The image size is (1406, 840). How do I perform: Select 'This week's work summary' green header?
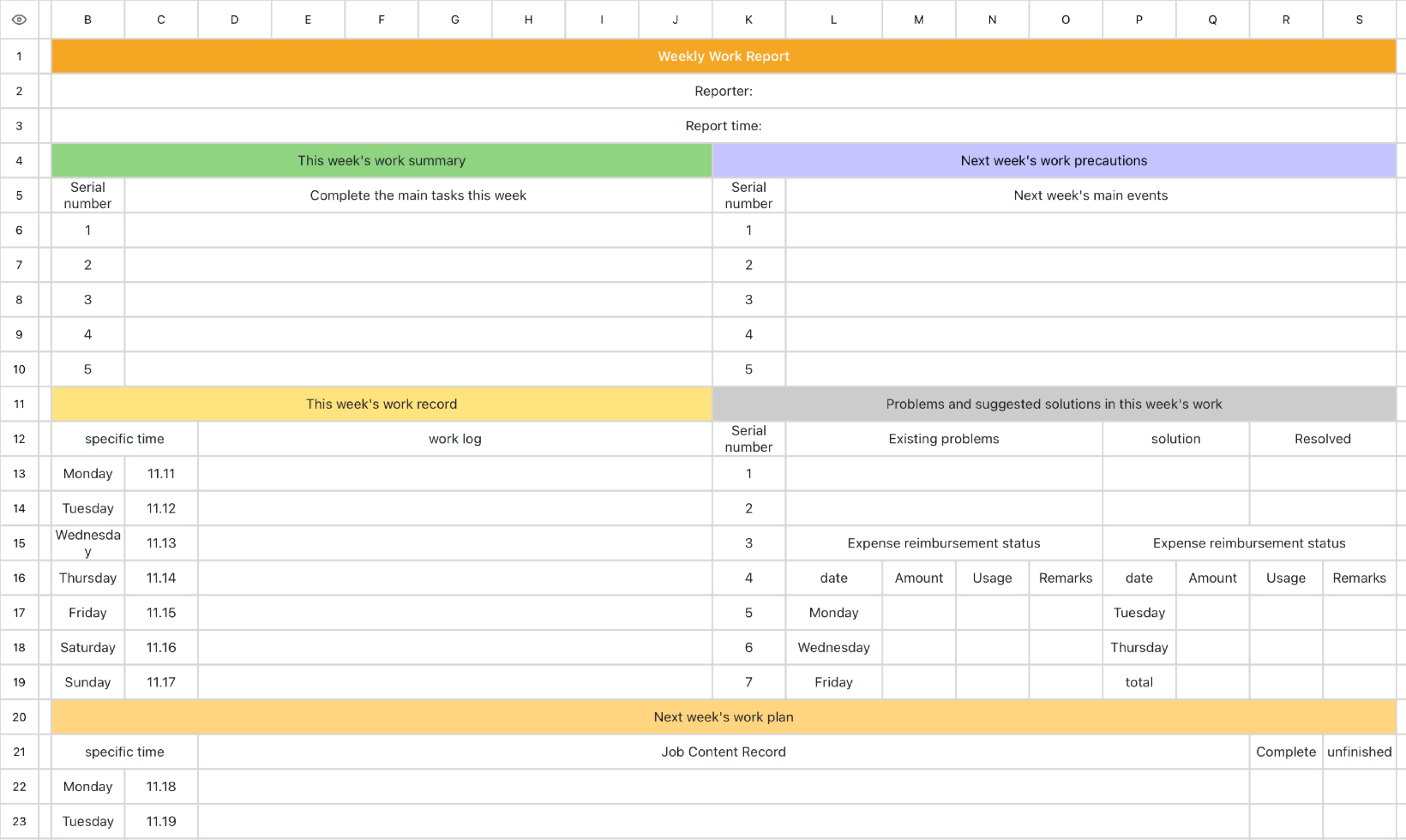point(382,161)
